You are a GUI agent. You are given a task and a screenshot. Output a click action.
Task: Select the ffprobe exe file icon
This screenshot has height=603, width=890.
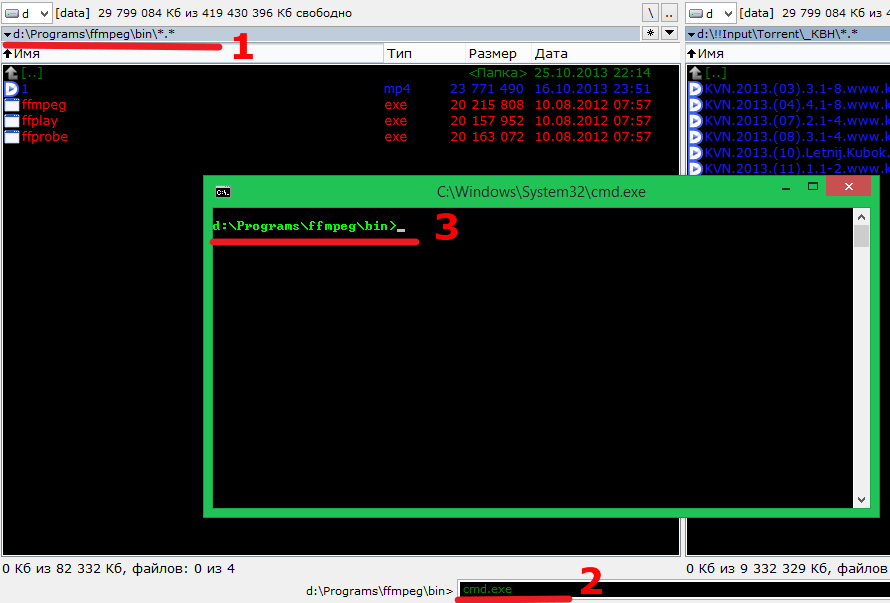[x=12, y=137]
